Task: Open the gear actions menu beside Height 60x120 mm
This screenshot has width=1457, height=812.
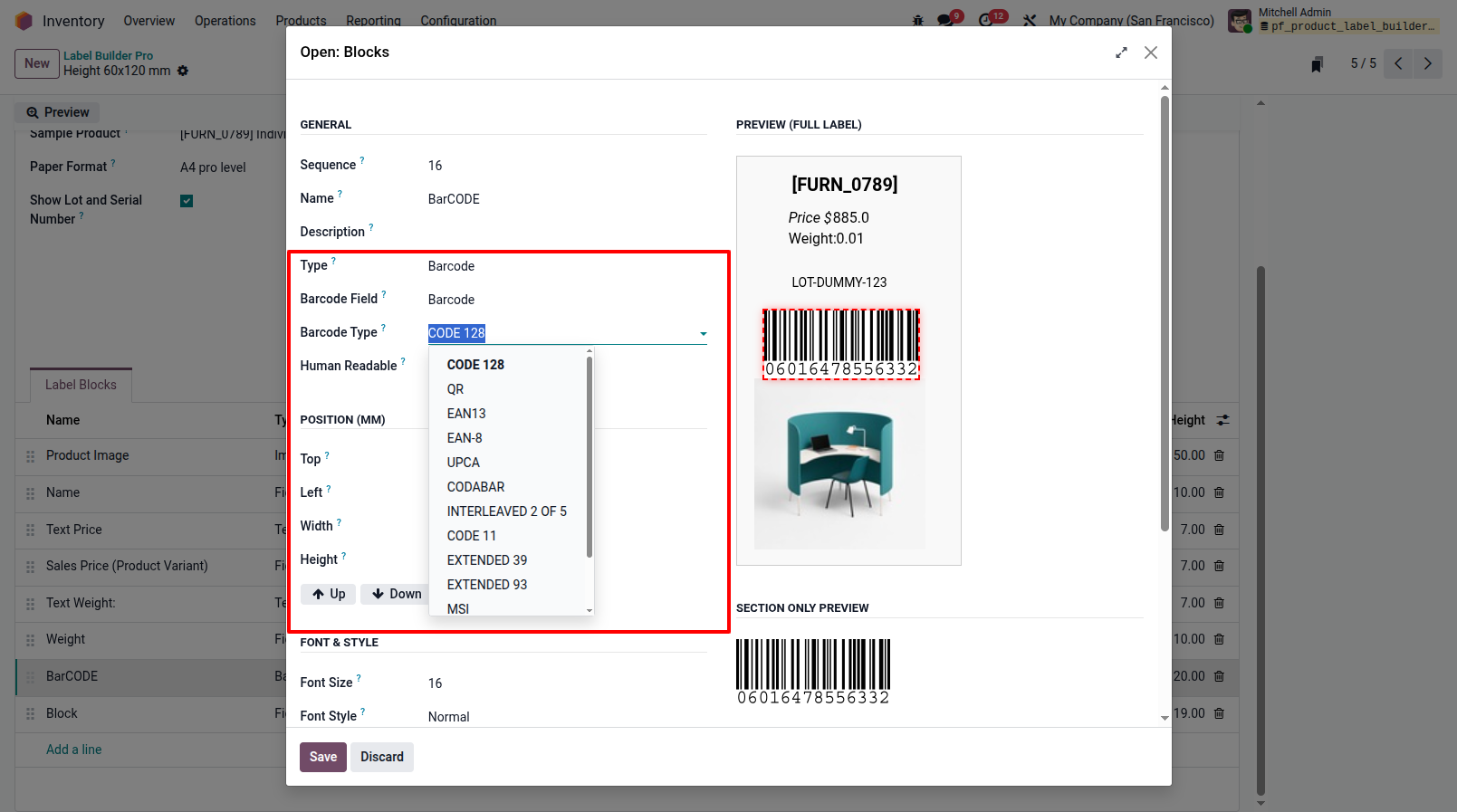Action: [x=183, y=71]
